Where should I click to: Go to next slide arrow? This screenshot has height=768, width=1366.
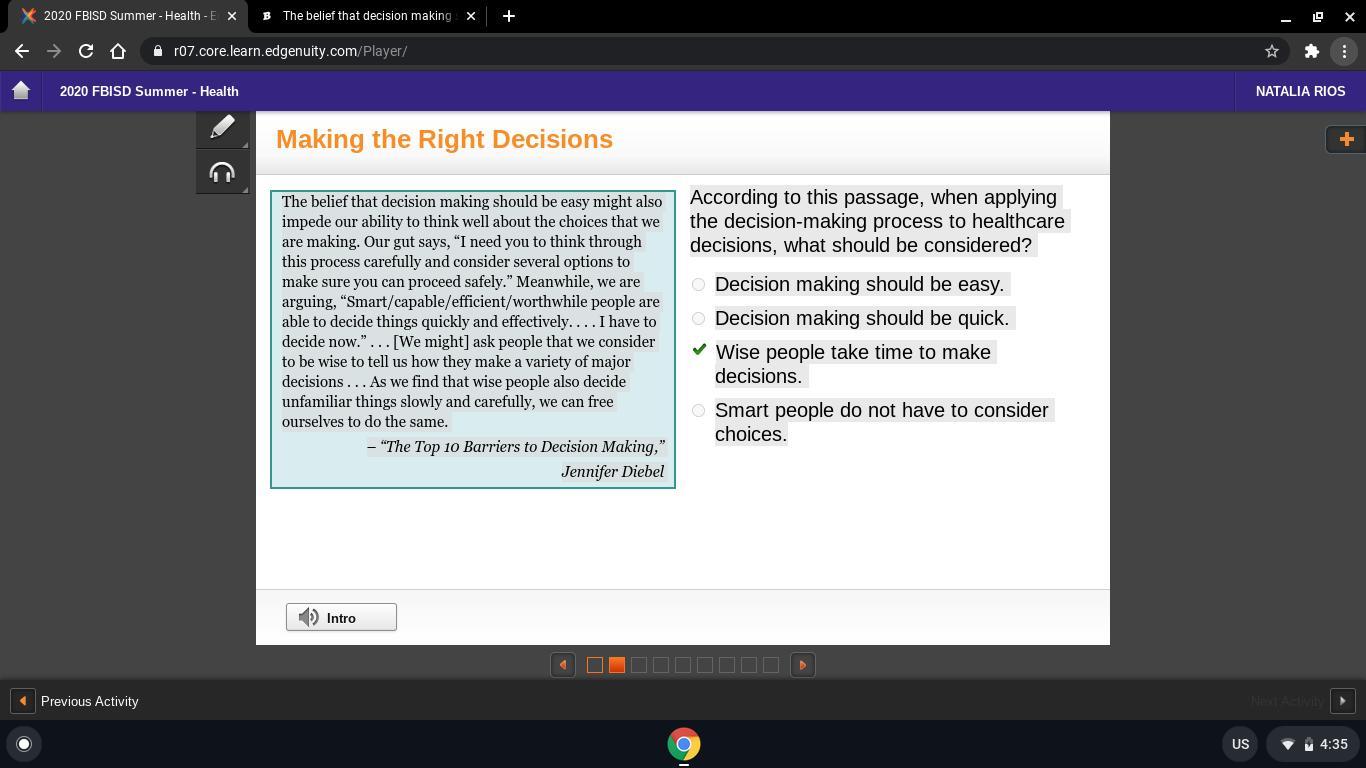tap(802, 665)
